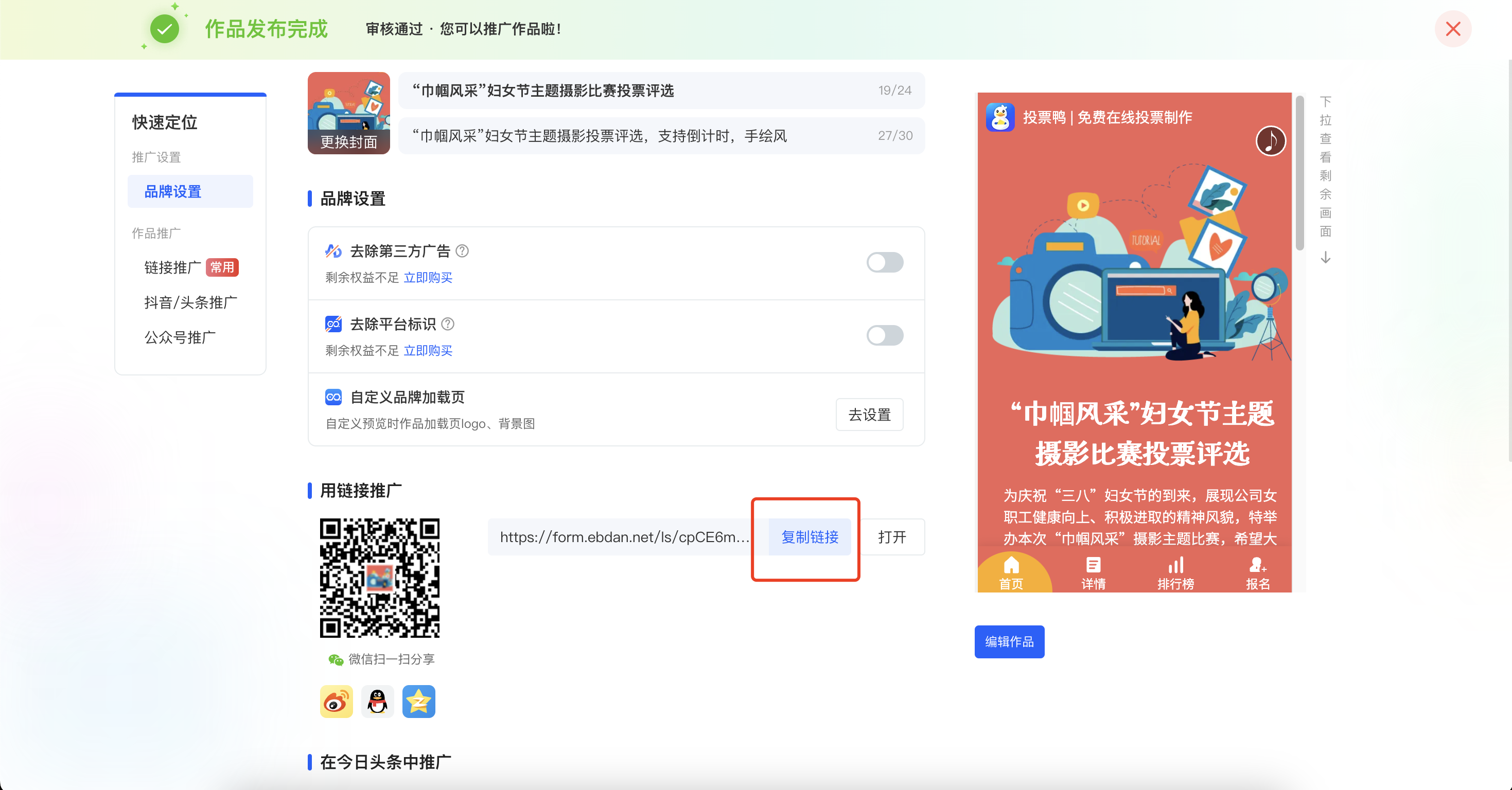
Task: Click the WeChat icon beside 微信扫一扫分享
Action: click(x=336, y=660)
